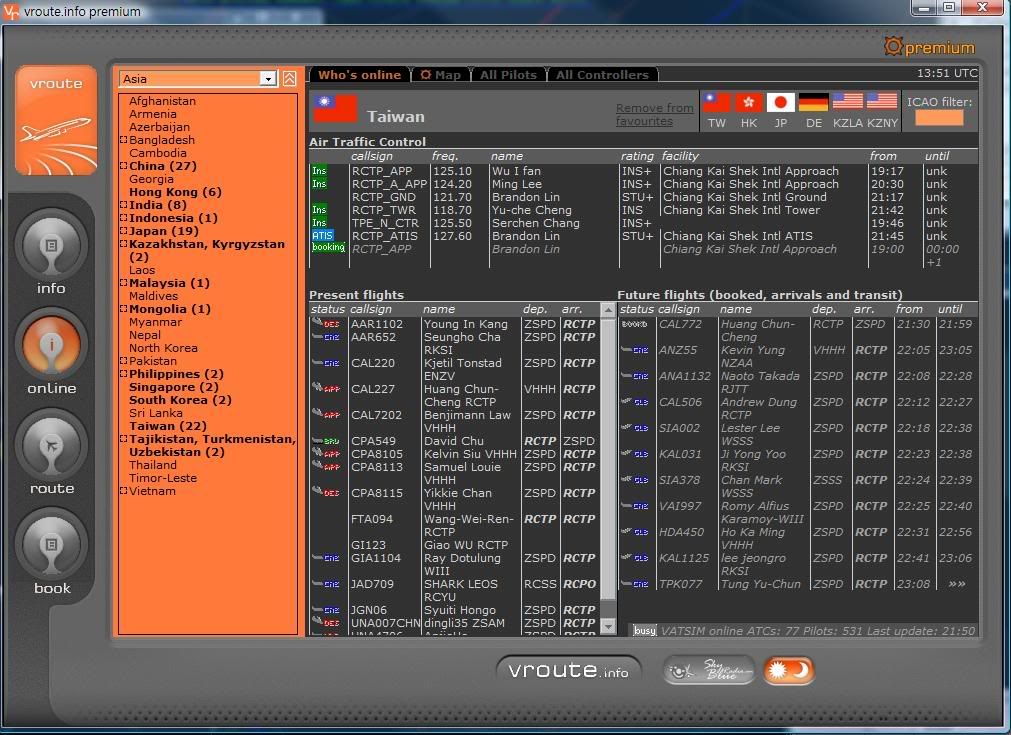This screenshot has width=1011, height=735.
Task: Choose the German flag favourite
Action: coord(814,102)
